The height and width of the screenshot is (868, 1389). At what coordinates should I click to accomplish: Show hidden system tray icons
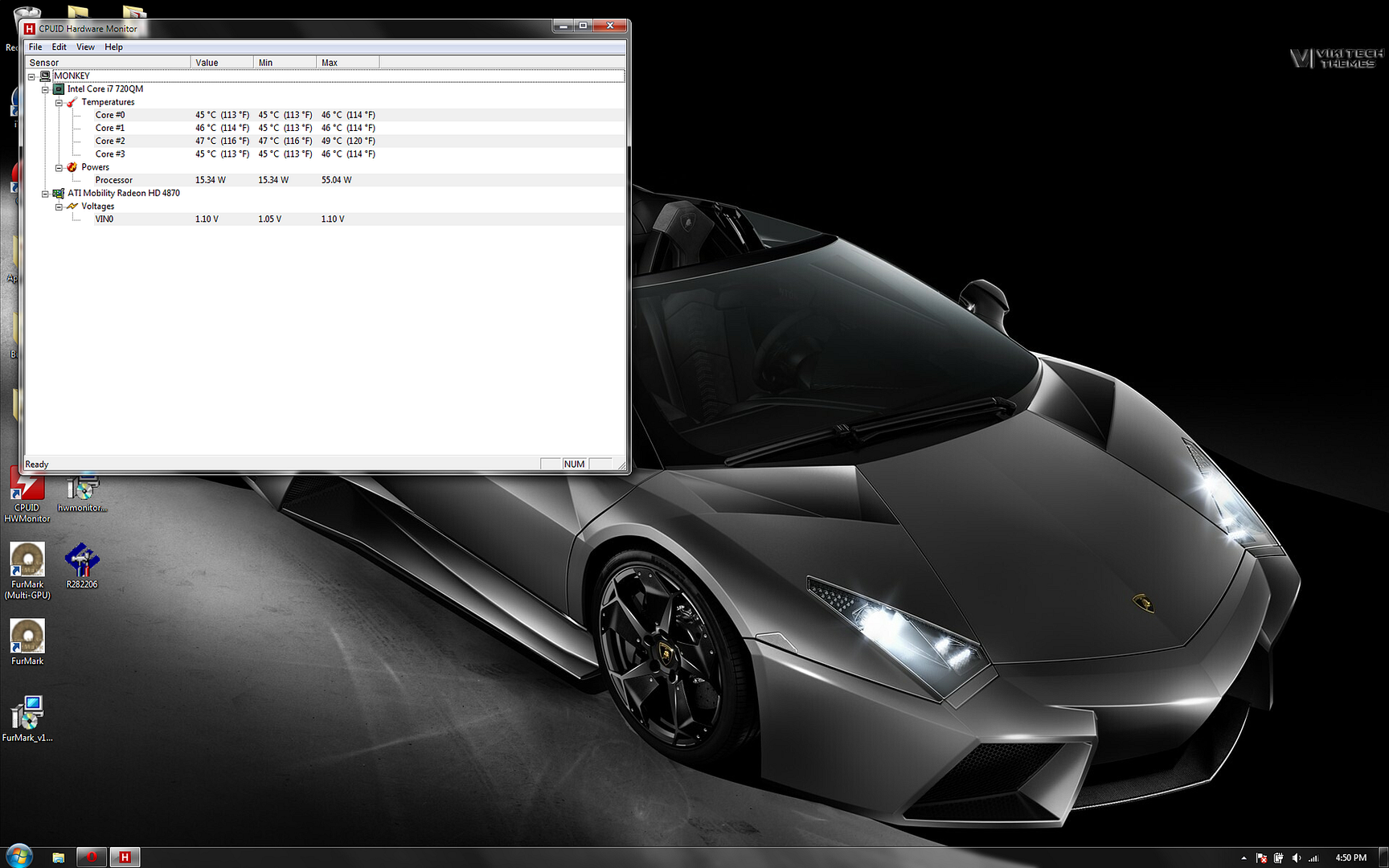coord(1244,858)
